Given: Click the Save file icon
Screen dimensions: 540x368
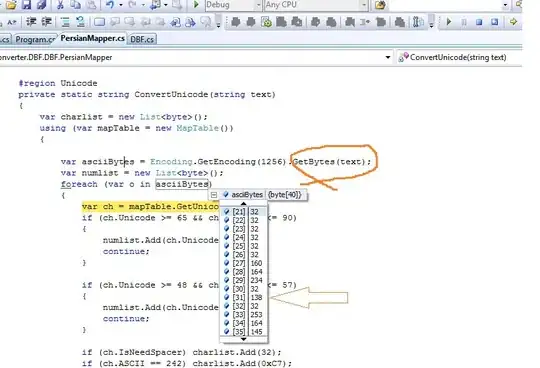Looking at the screenshot, I should 26,5.
